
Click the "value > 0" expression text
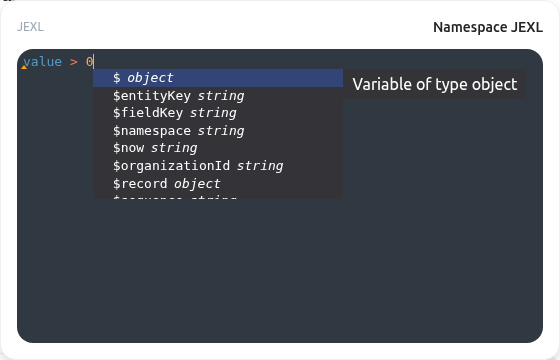[58, 62]
